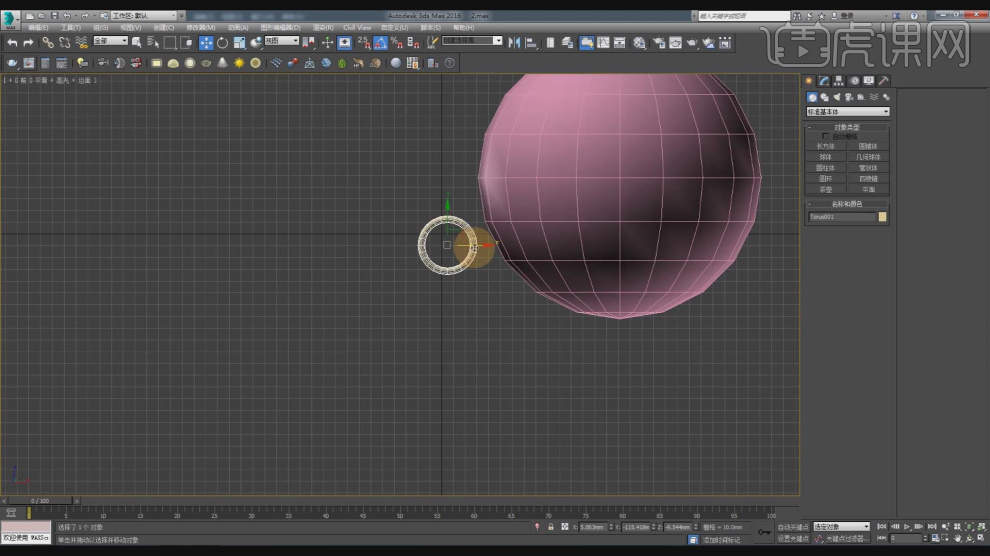Click the 圆柱体 cylinder primitive button
The image size is (990, 556).
click(x=826, y=168)
